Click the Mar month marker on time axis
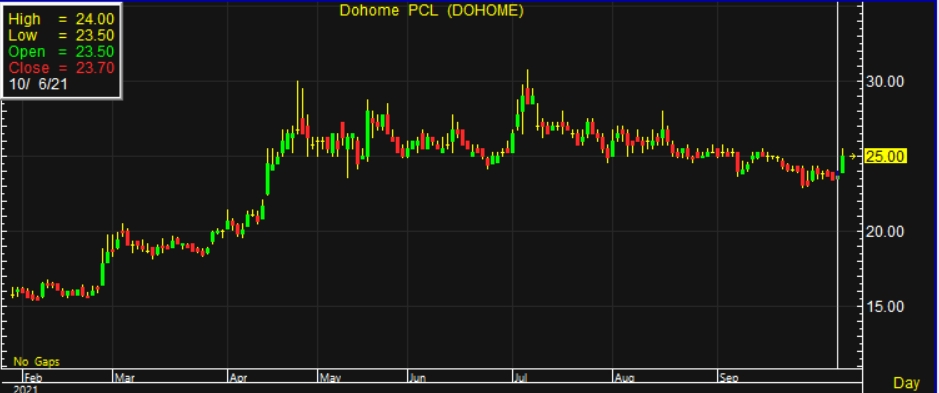Screen dimensions: 939x393 click(x=123, y=377)
